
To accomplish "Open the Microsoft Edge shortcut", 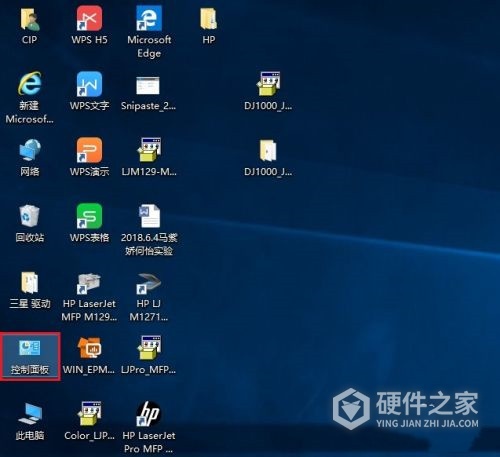I will click(149, 19).
